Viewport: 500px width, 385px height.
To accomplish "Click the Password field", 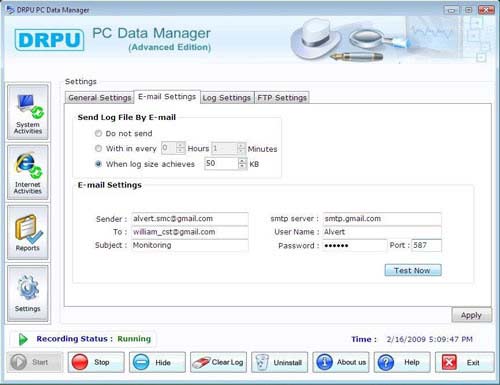I will click(x=355, y=245).
